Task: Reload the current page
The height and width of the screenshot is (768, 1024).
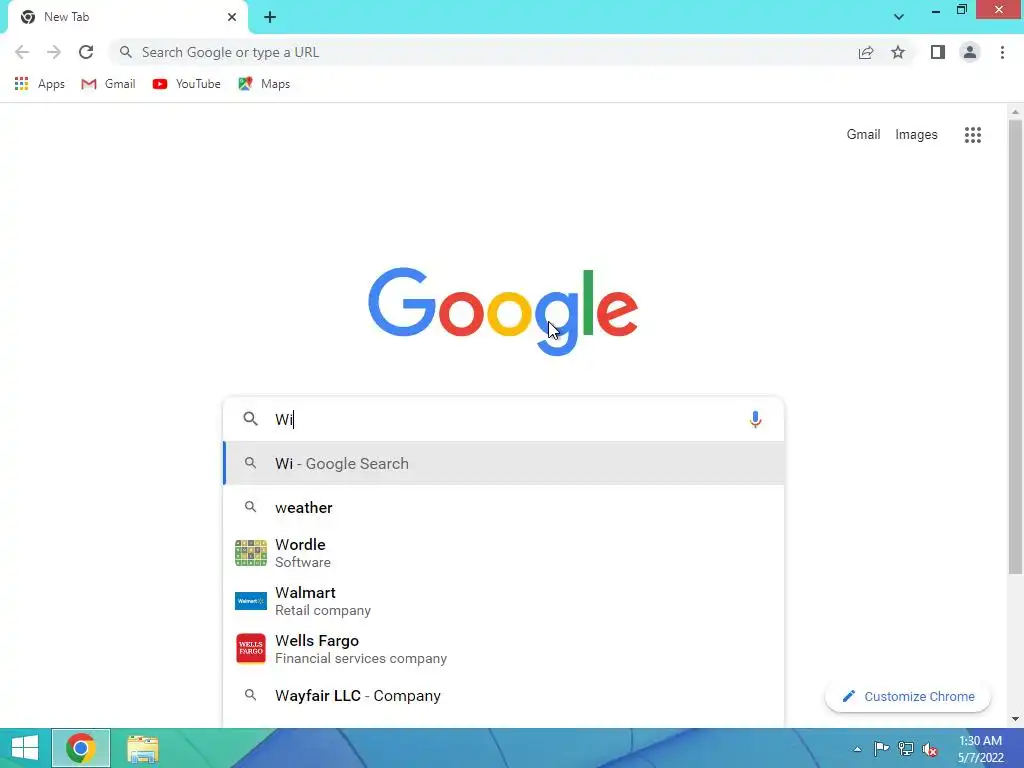Action: pos(86,52)
